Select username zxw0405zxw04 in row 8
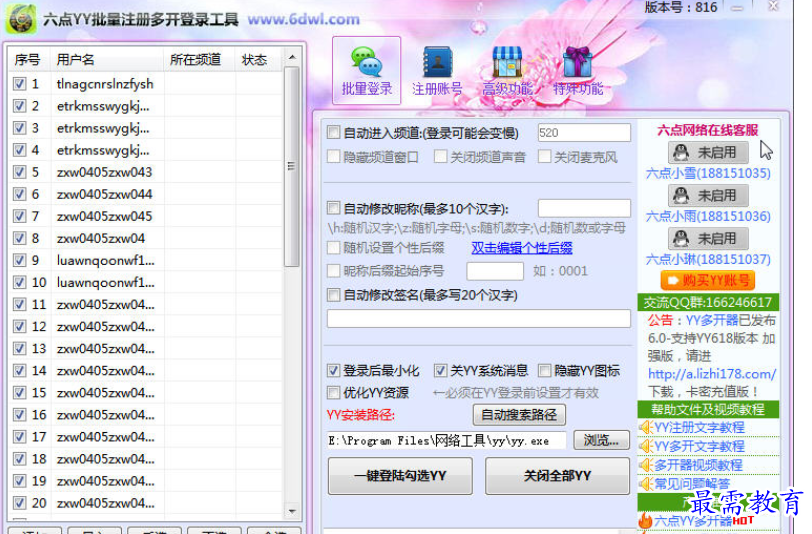Screen dimensions: 812x534 point(101,238)
